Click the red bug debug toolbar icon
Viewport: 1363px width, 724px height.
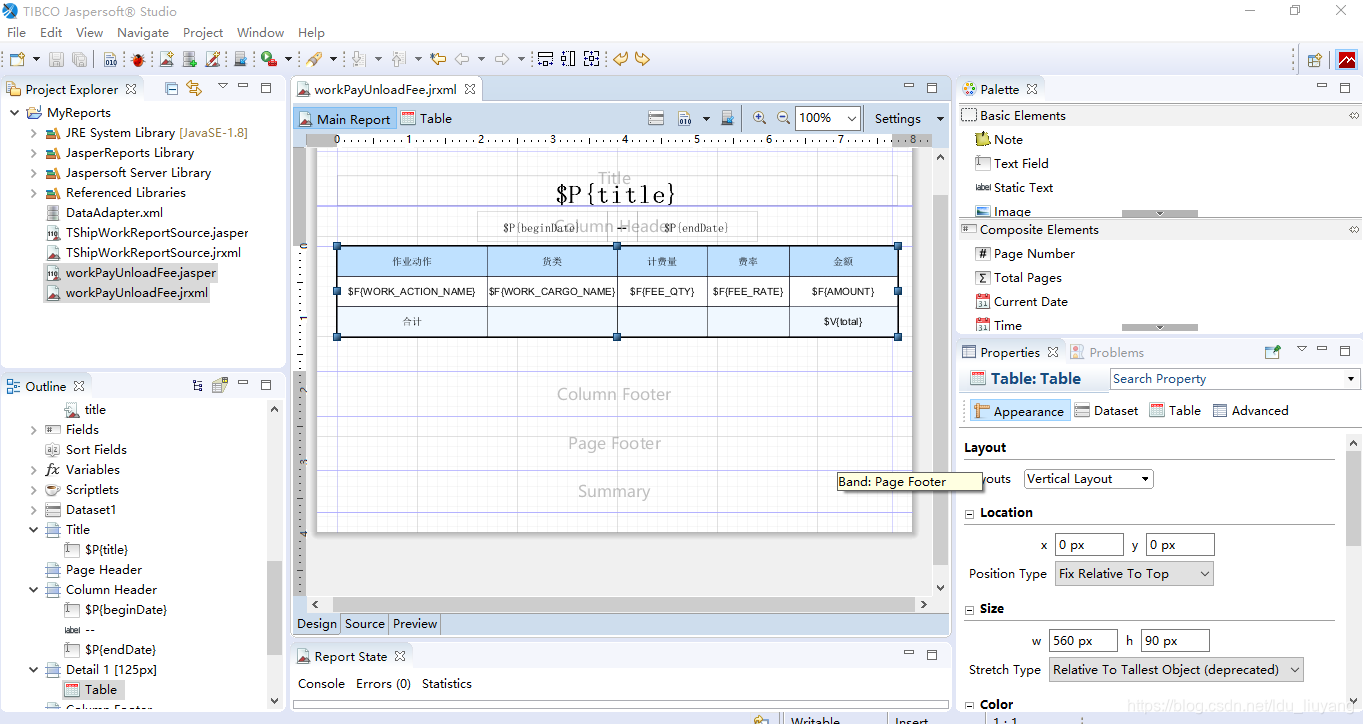[x=137, y=60]
